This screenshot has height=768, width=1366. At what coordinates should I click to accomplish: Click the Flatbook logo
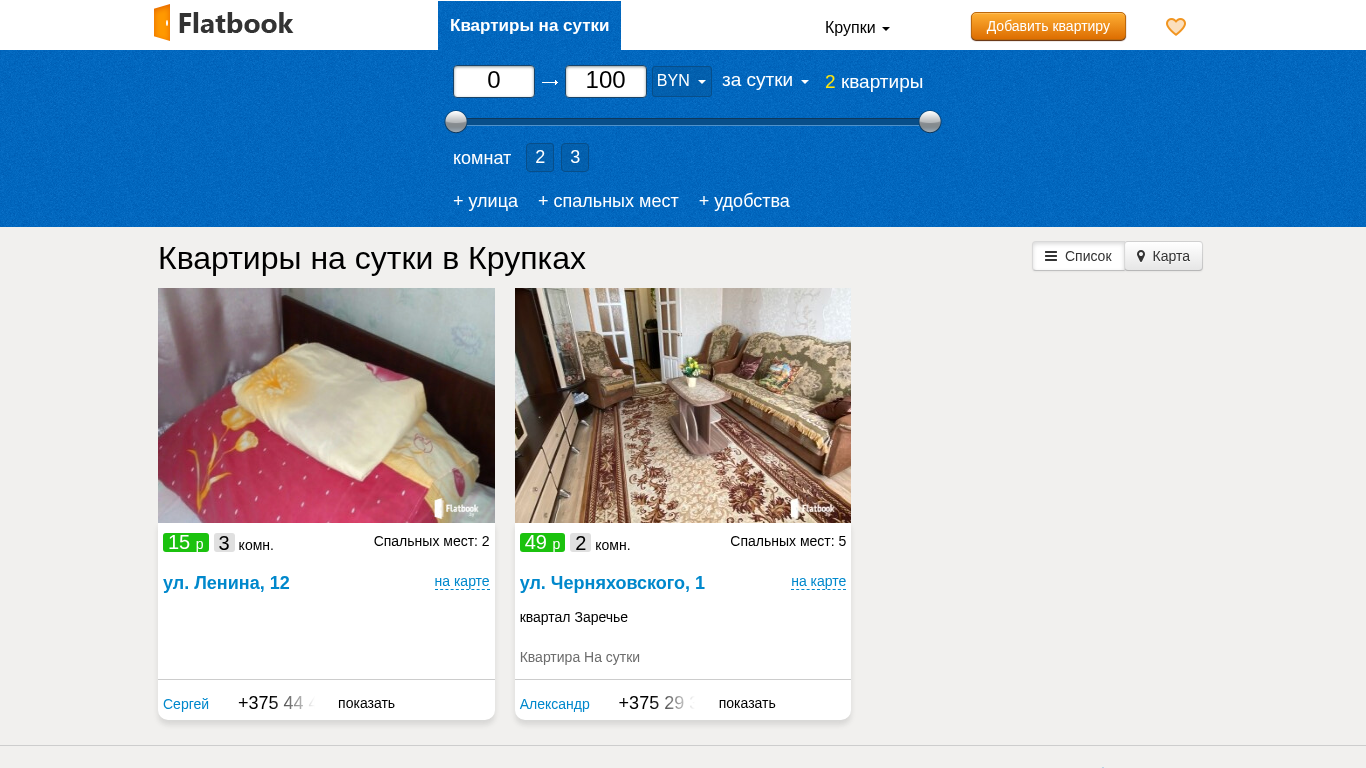click(x=223, y=23)
